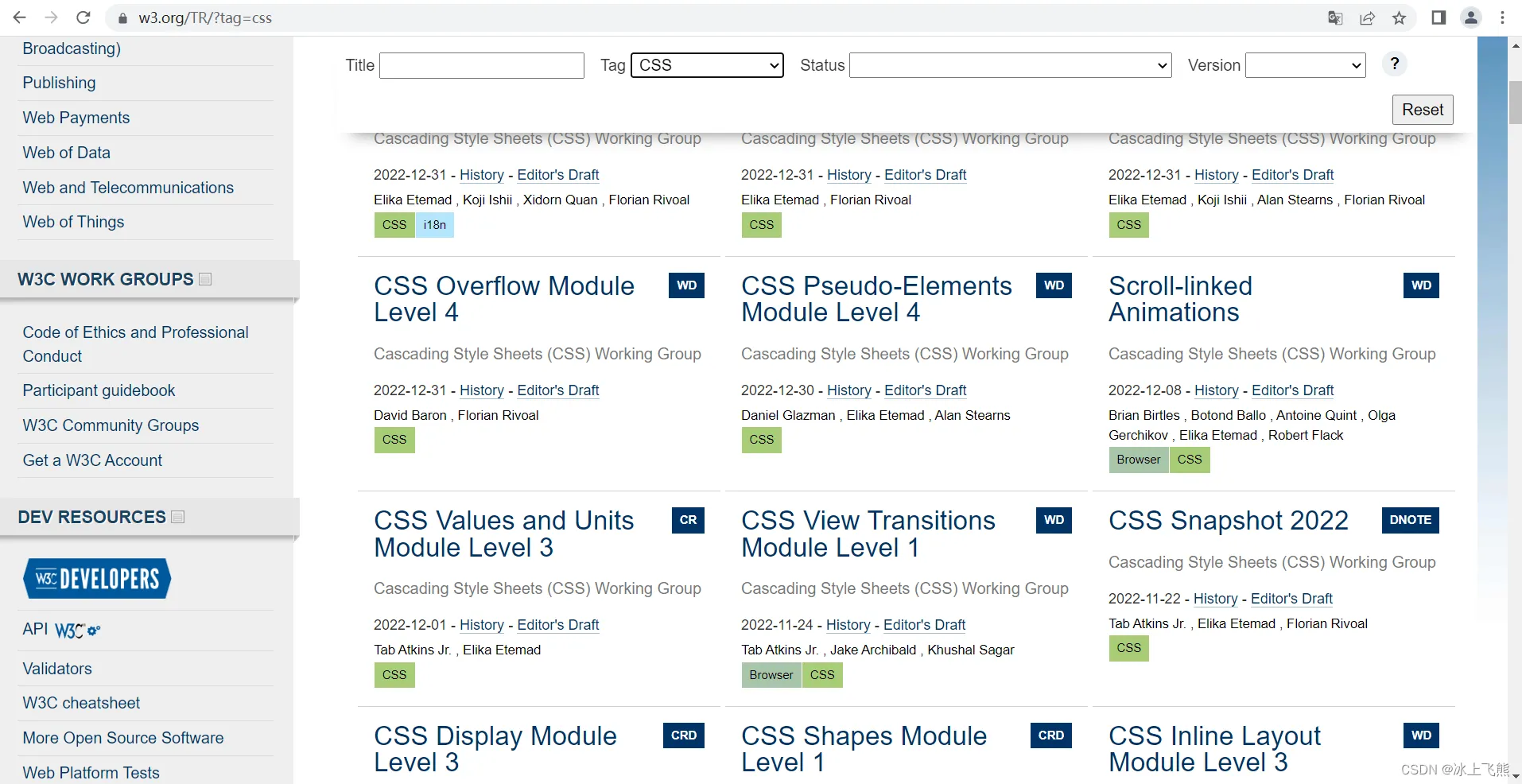Click Browser tag under CSS View Transitions
This screenshot has height=784, width=1522.
tap(771, 675)
